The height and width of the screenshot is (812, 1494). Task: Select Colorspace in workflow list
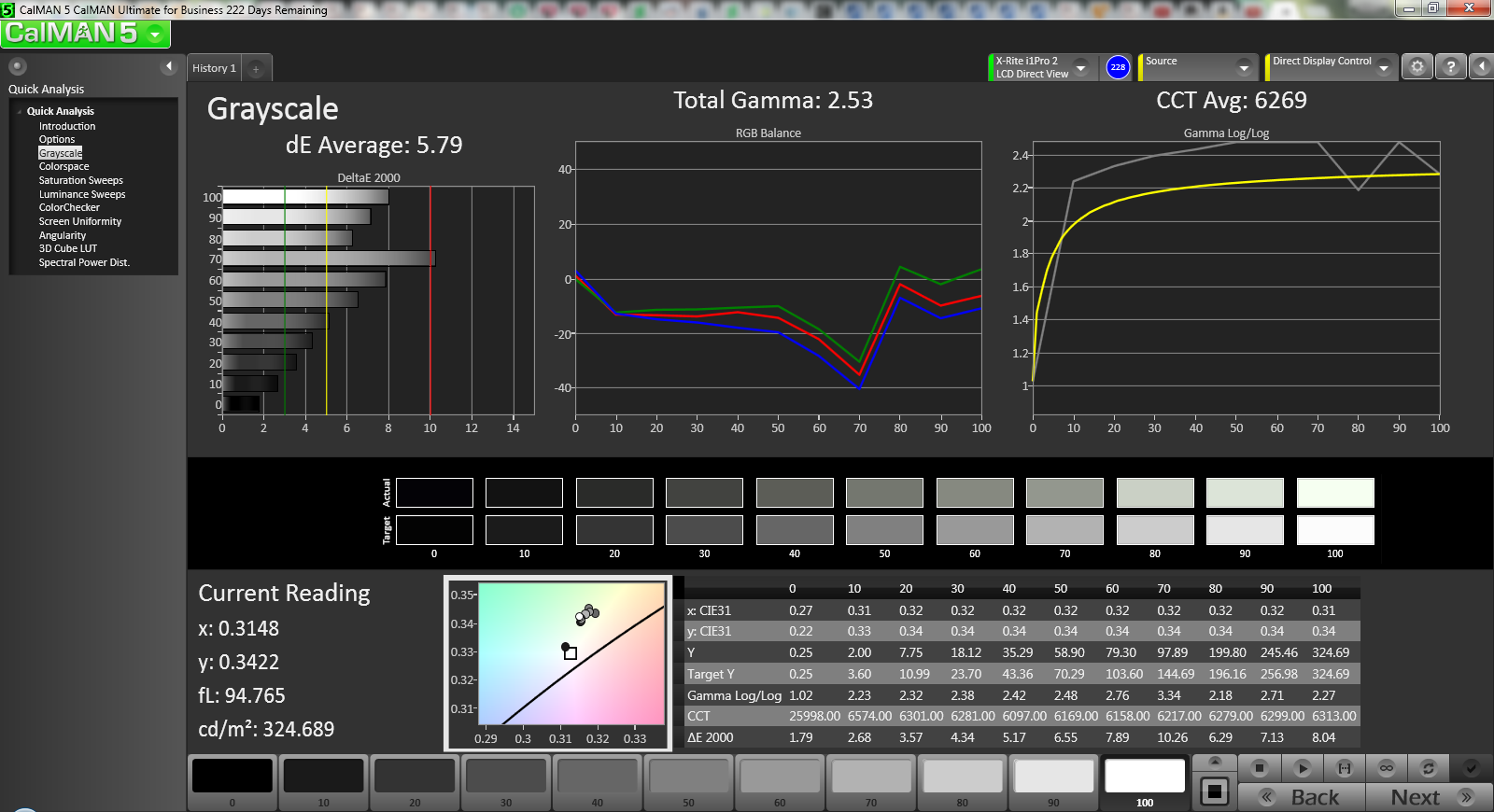pyautogui.click(x=64, y=166)
